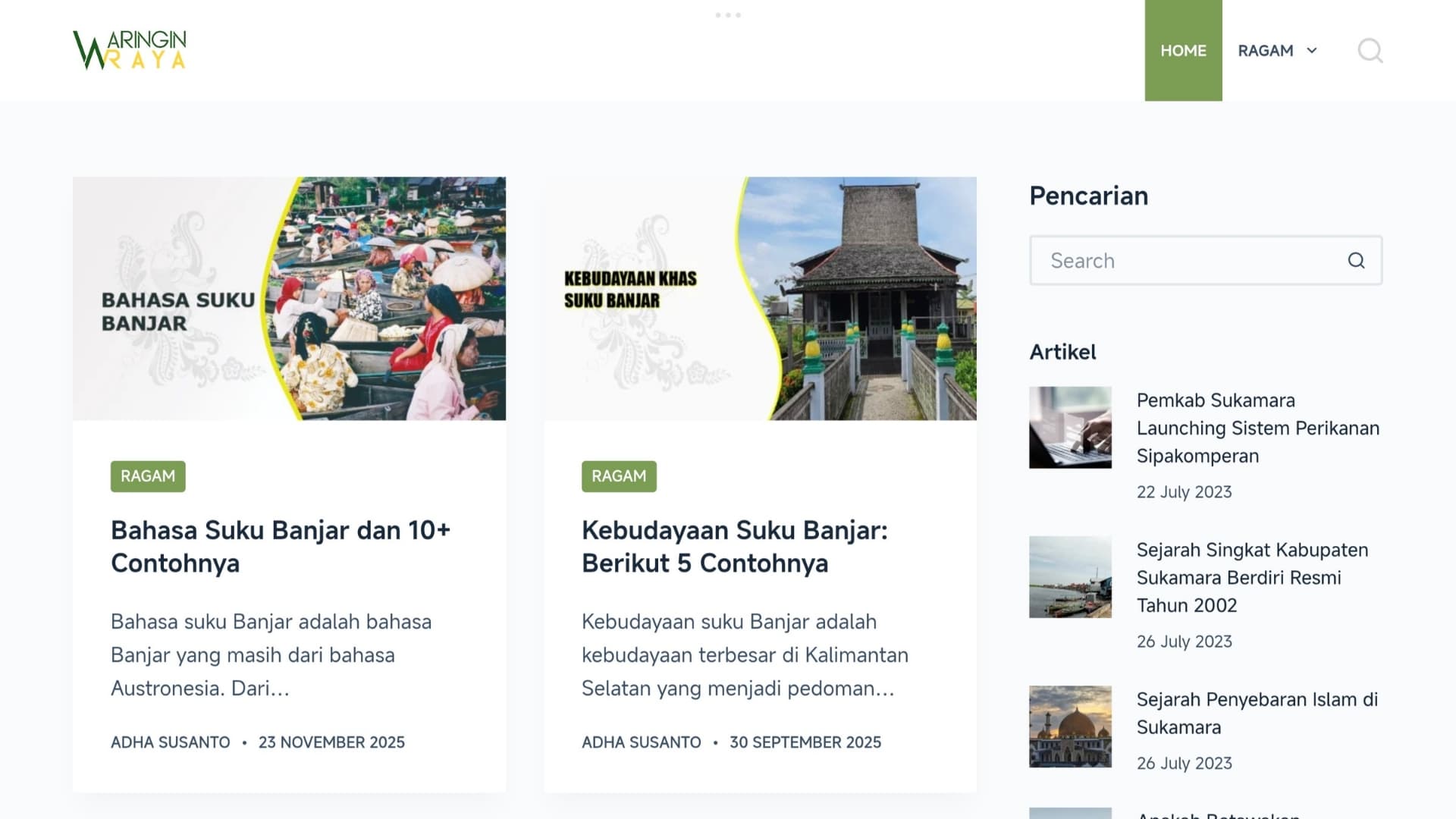
Task: Click RAGAM tag on Bahasa Suku Banjar card
Action: pyautogui.click(x=148, y=476)
